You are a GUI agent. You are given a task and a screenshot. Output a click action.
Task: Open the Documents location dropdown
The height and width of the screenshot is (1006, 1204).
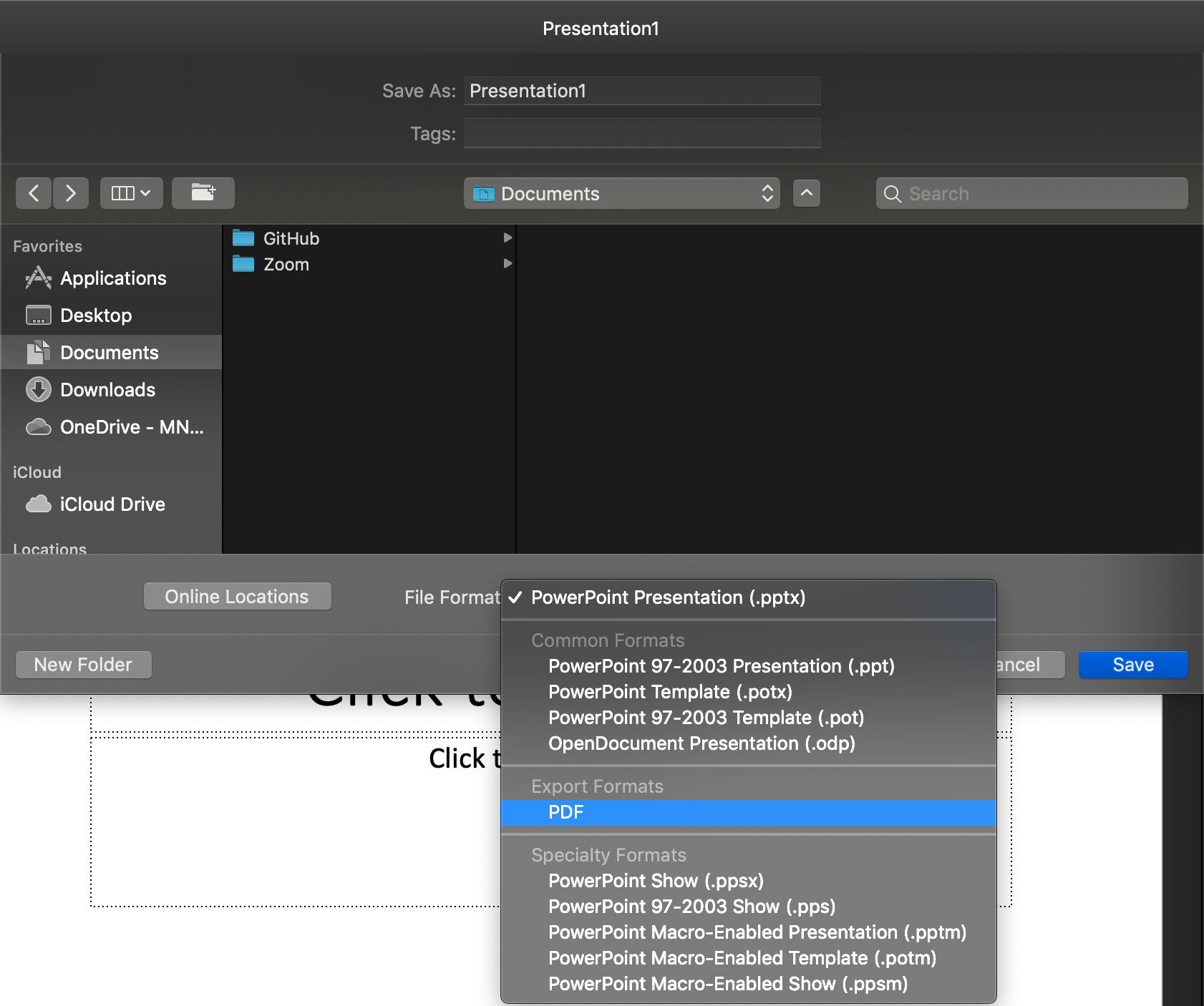point(621,194)
